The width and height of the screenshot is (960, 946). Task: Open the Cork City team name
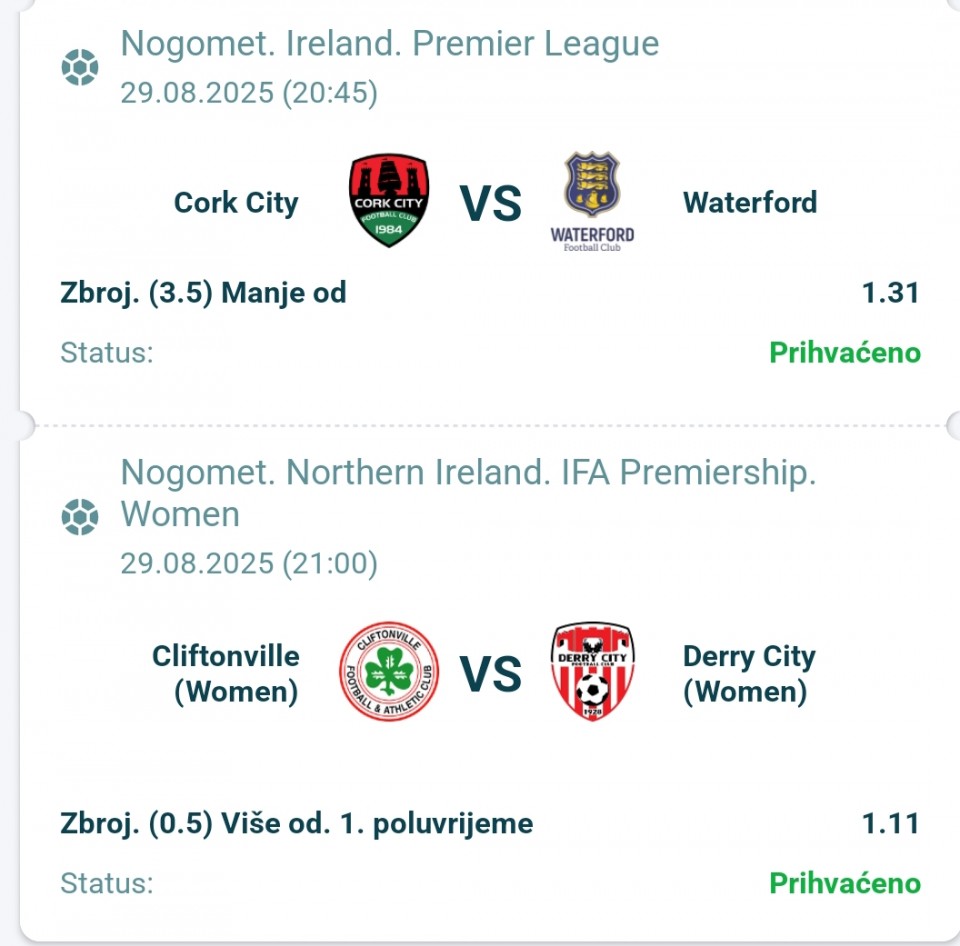pos(236,203)
